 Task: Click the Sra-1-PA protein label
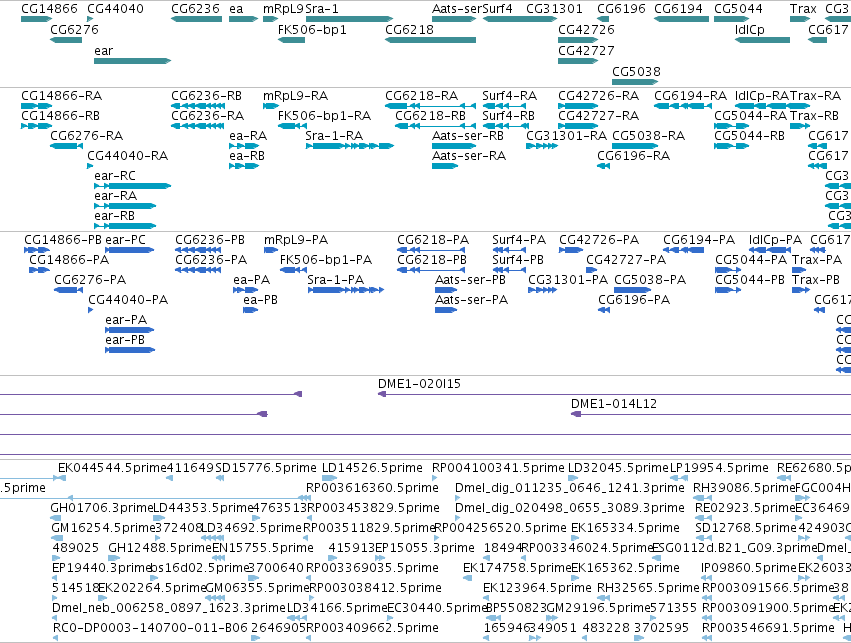335,279
